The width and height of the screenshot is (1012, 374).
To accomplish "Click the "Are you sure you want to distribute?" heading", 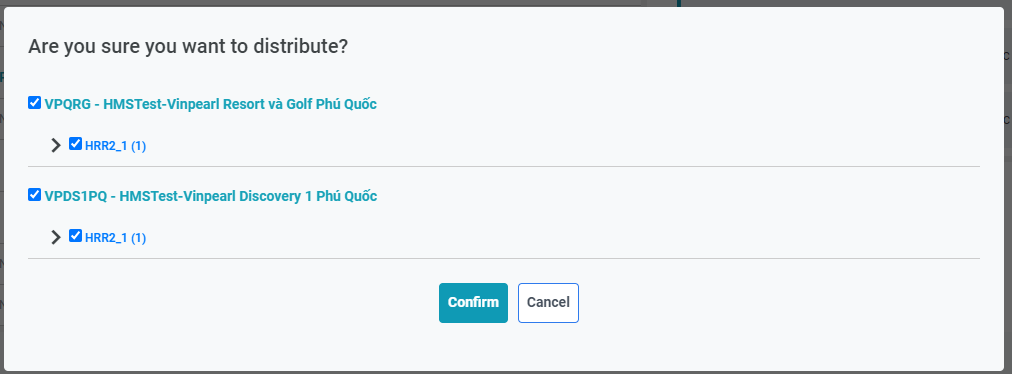I will (188, 47).
